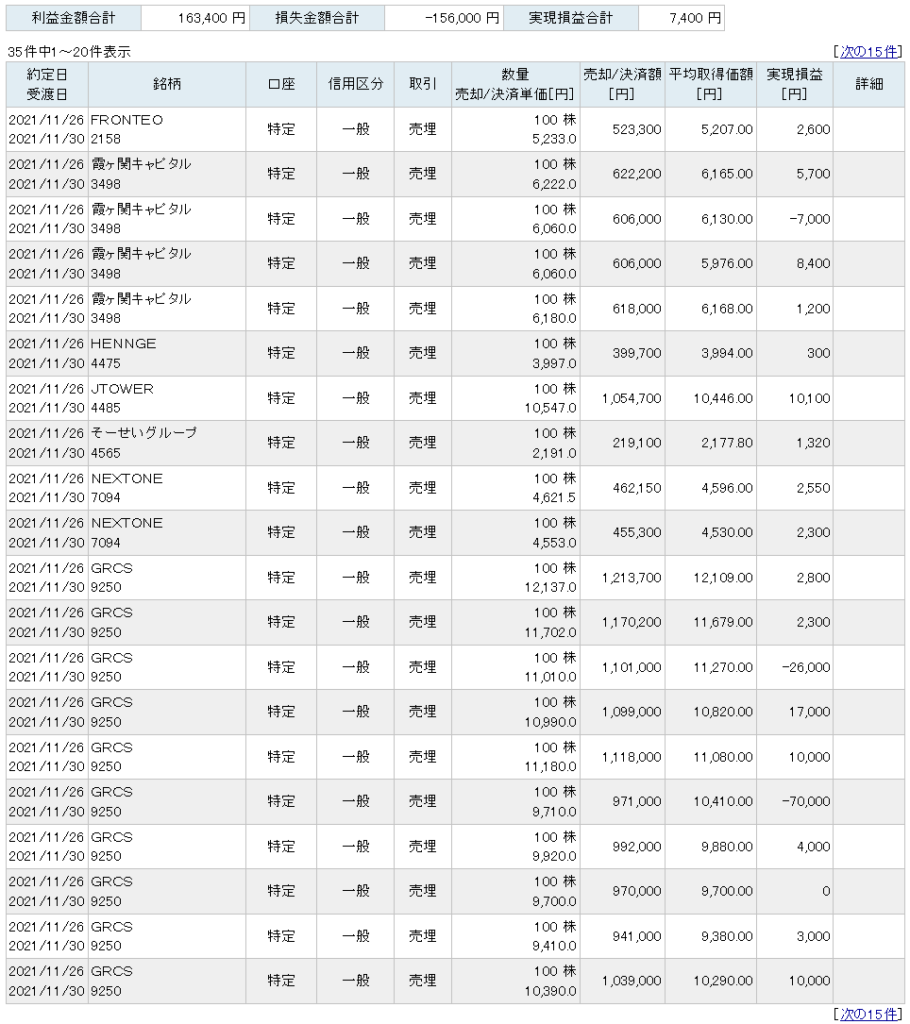910x1024 pixels.
Task: Select the 1,039,000 settlement amount
Action: 632,981
